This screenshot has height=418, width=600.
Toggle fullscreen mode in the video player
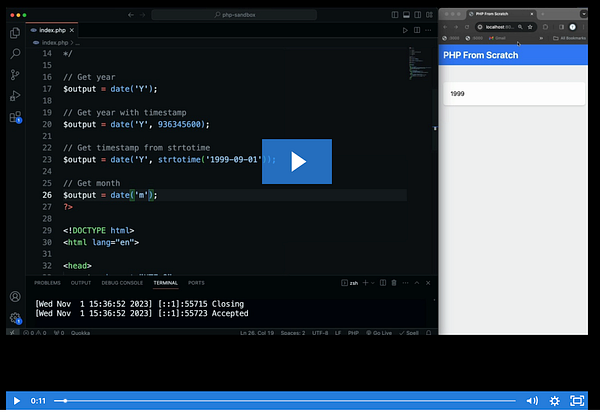point(577,400)
